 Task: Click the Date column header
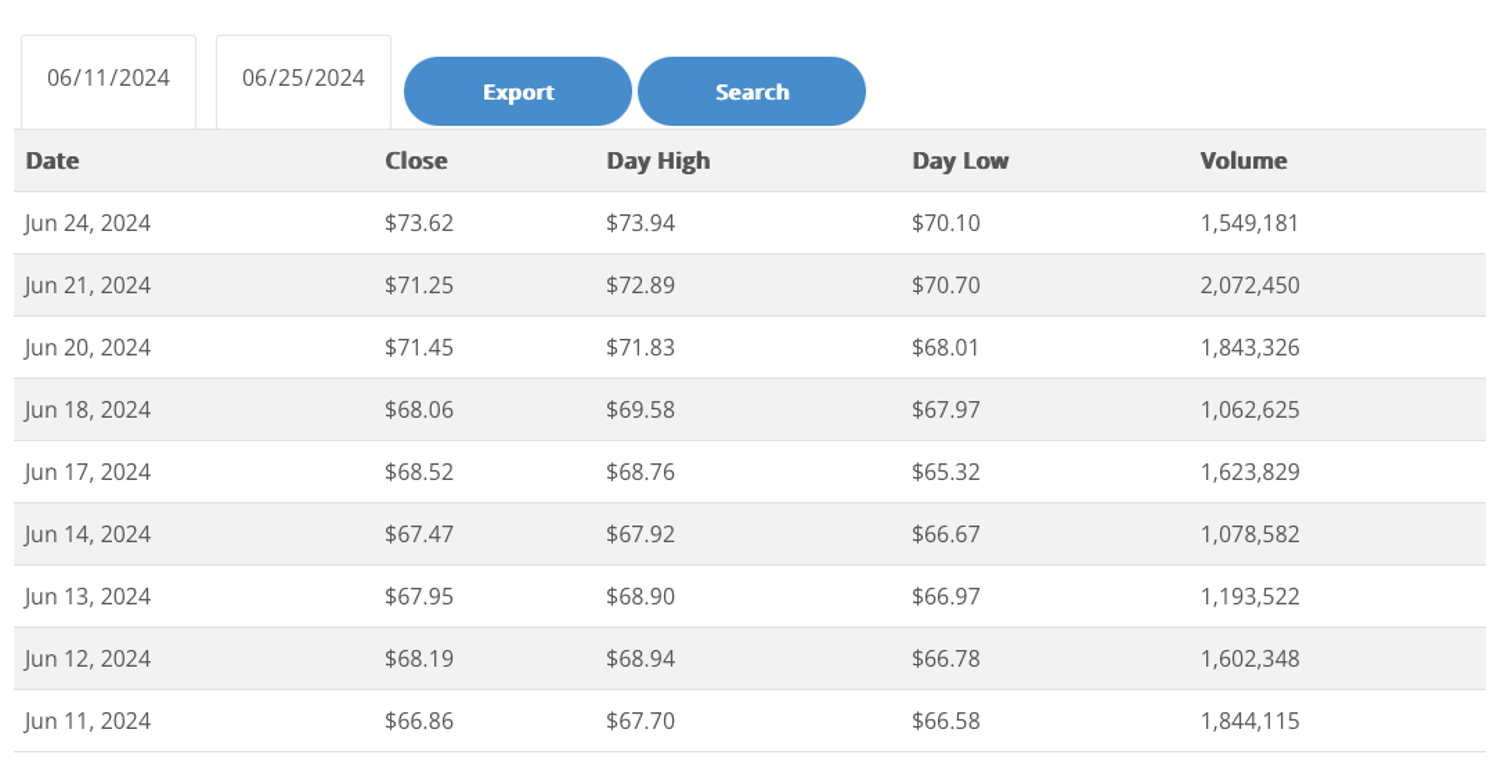point(52,161)
